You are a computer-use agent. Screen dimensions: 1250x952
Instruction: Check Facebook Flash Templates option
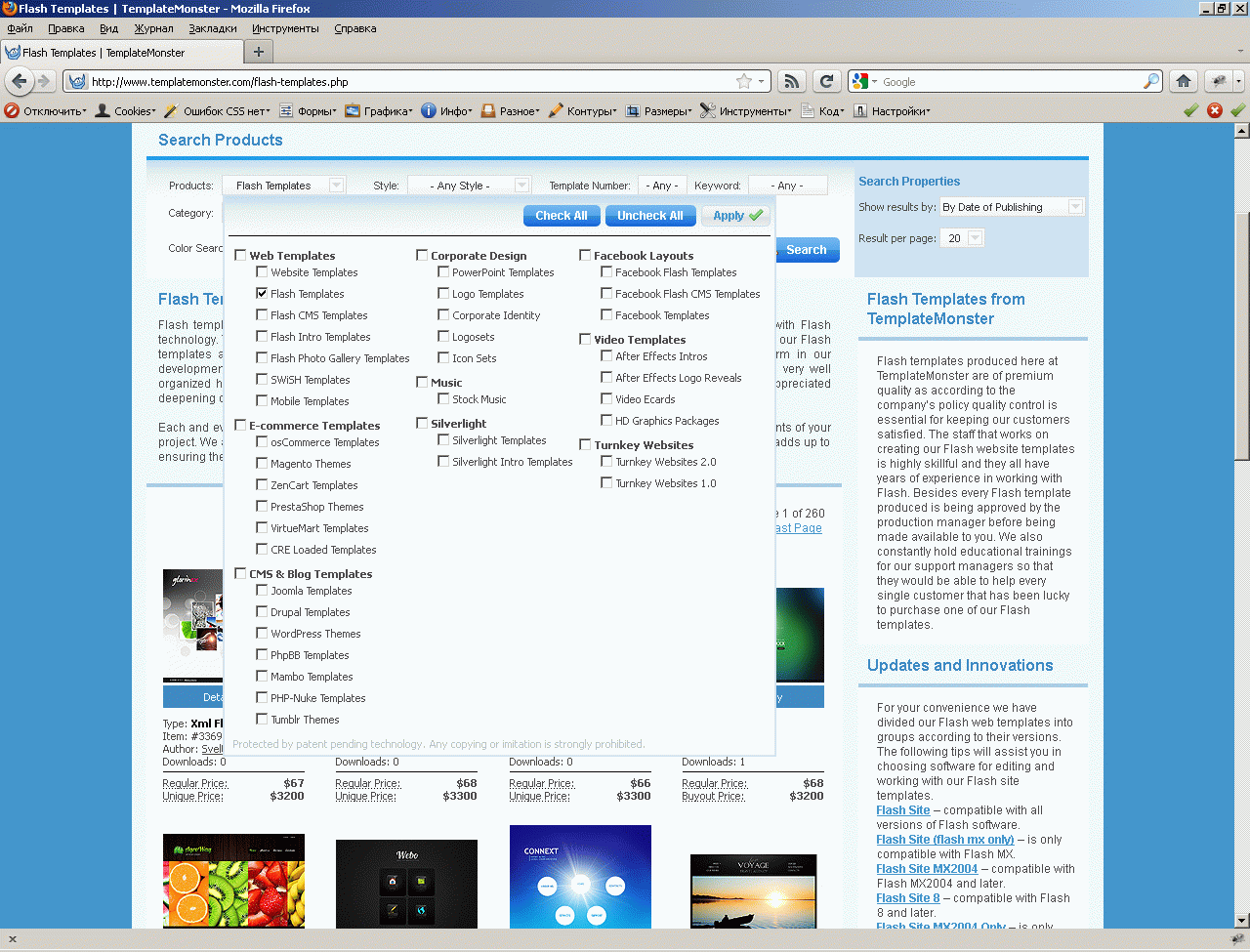click(x=606, y=270)
